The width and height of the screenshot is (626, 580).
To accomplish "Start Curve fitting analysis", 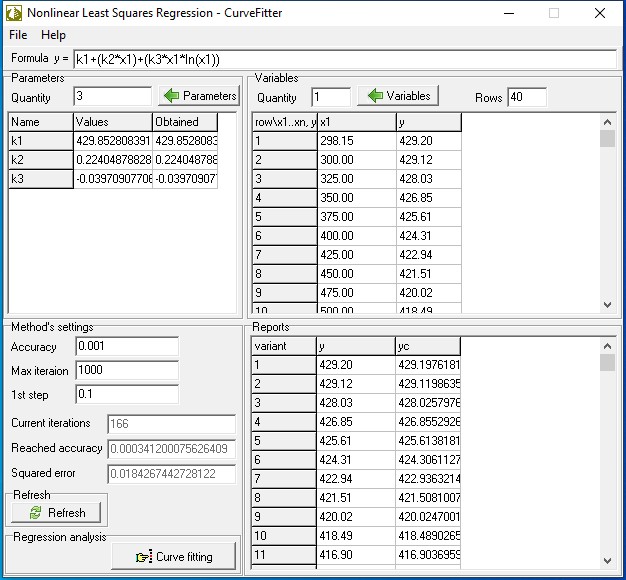I will 174,556.
